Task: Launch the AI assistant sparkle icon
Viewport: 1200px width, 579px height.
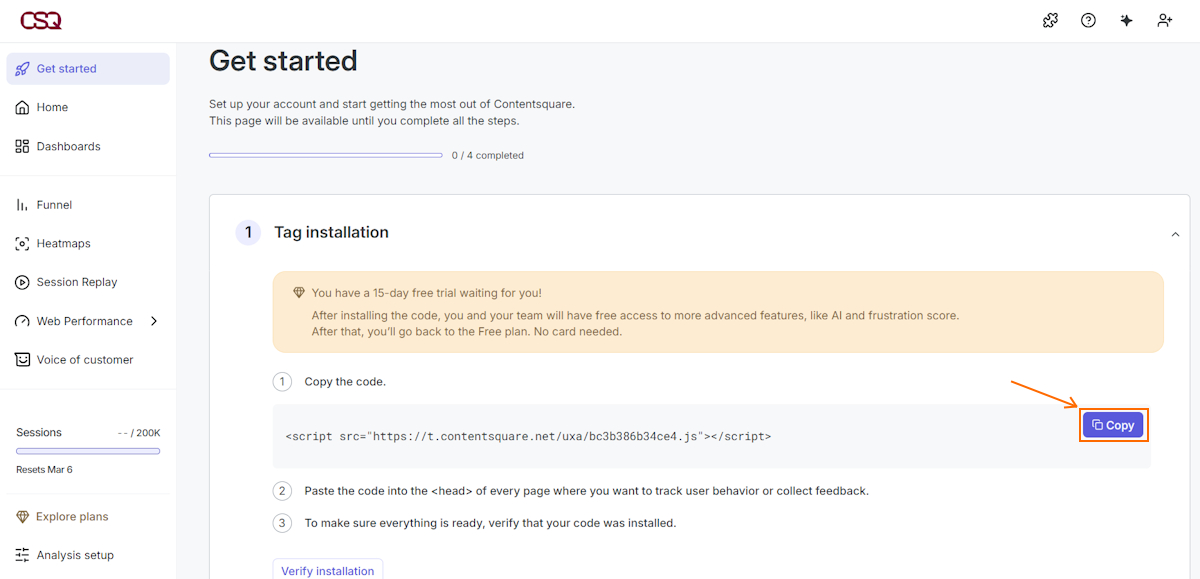Action: tap(1126, 20)
